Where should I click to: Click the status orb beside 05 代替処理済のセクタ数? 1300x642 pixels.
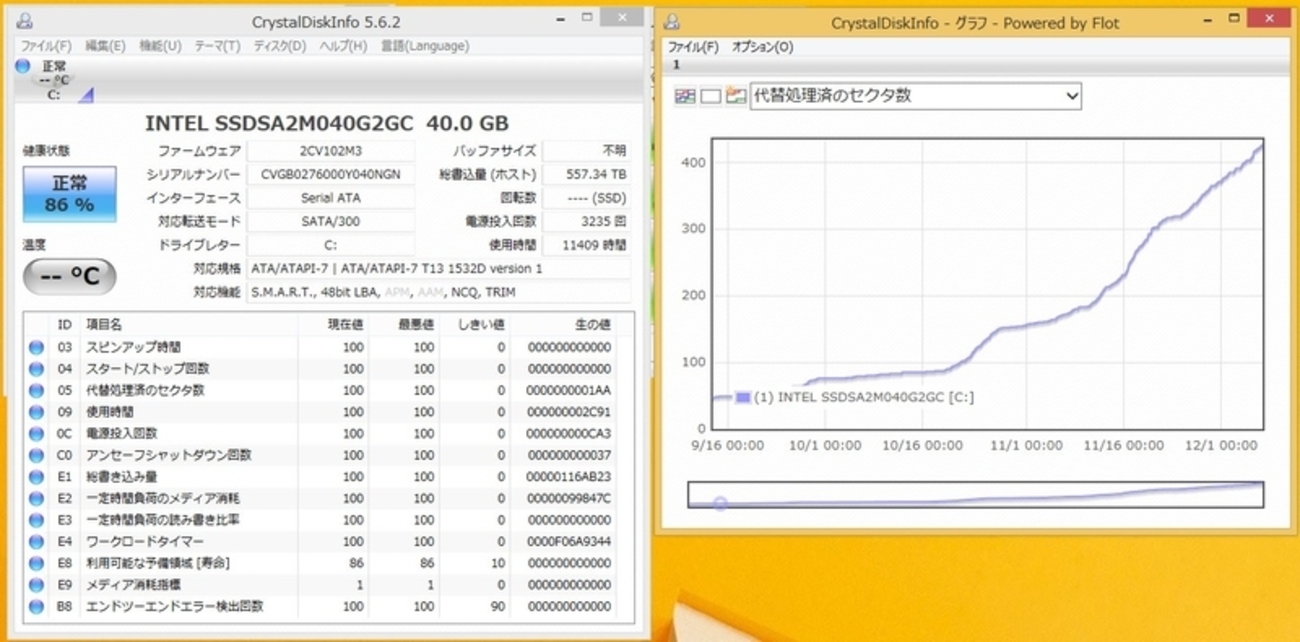pos(37,390)
